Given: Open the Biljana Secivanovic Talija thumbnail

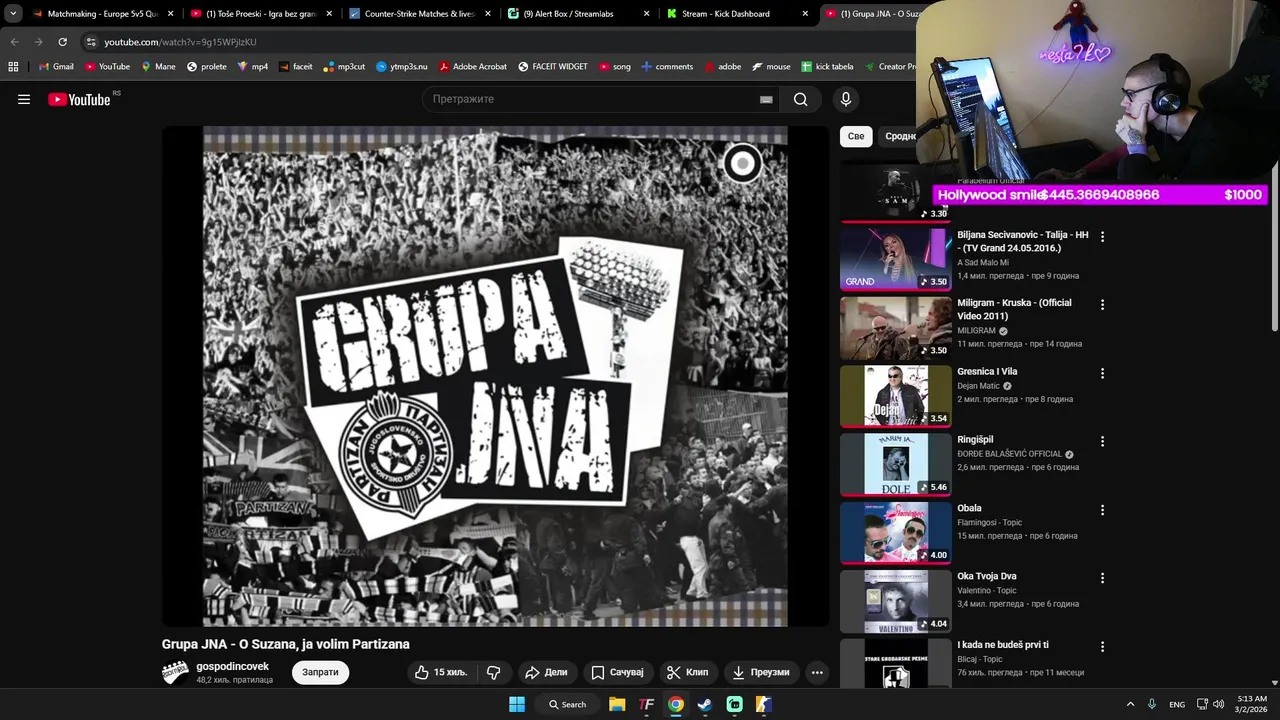Looking at the screenshot, I should coord(895,259).
